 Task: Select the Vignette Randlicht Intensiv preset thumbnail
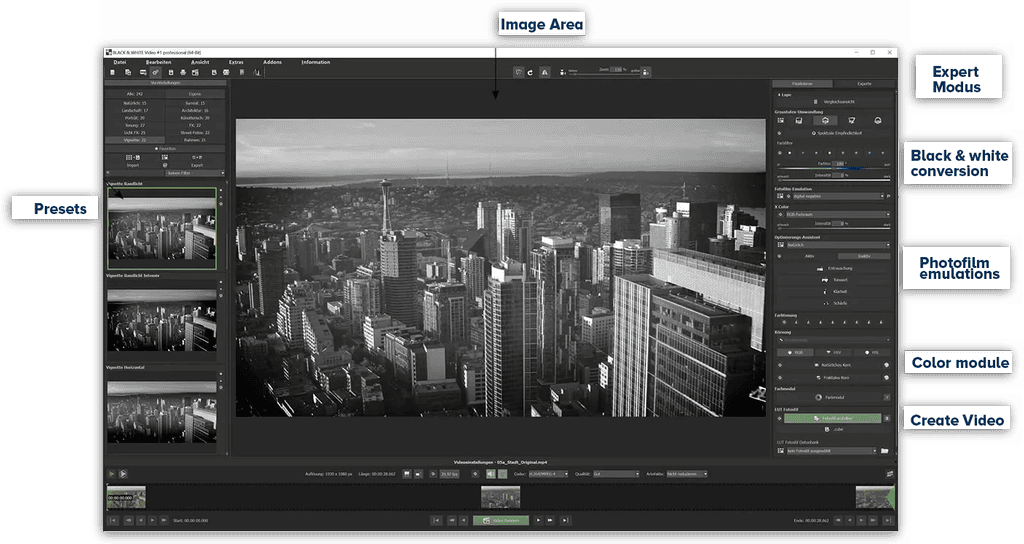point(161,320)
